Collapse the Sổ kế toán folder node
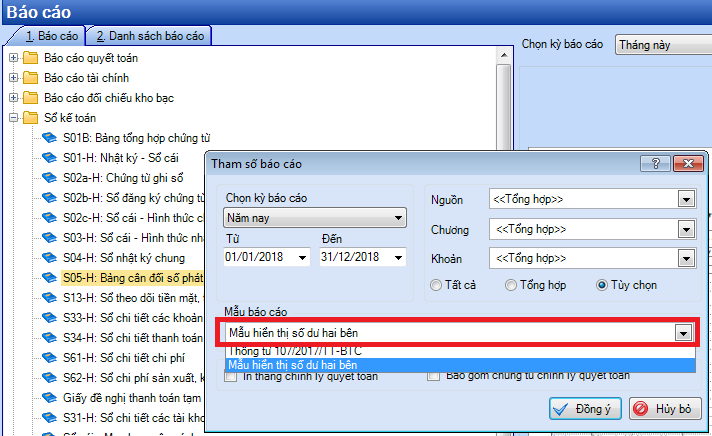Image resolution: width=712 pixels, height=436 pixels. point(14,118)
